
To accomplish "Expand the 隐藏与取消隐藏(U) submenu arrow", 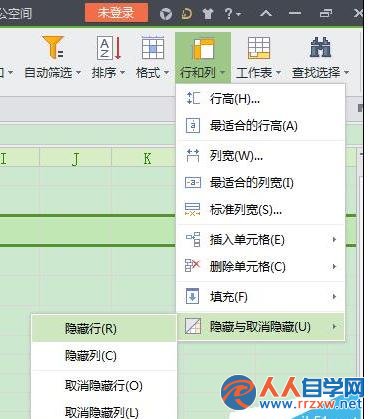I will tap(334, 327).
